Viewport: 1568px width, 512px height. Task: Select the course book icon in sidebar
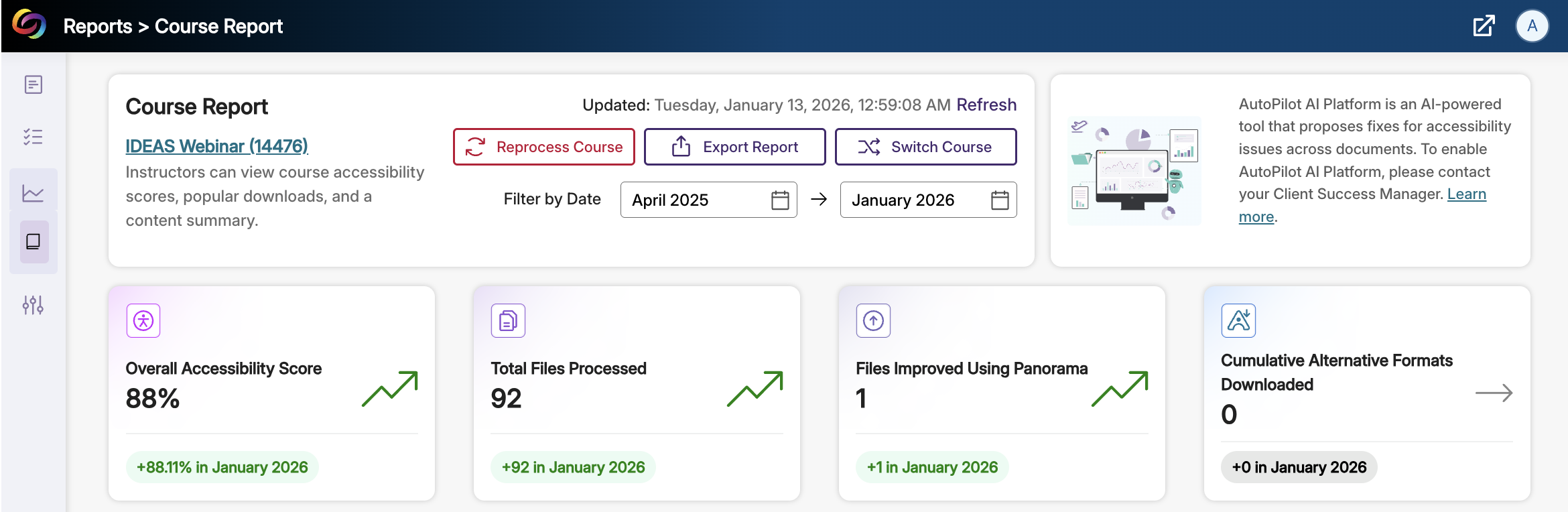[x=33, y=242]
